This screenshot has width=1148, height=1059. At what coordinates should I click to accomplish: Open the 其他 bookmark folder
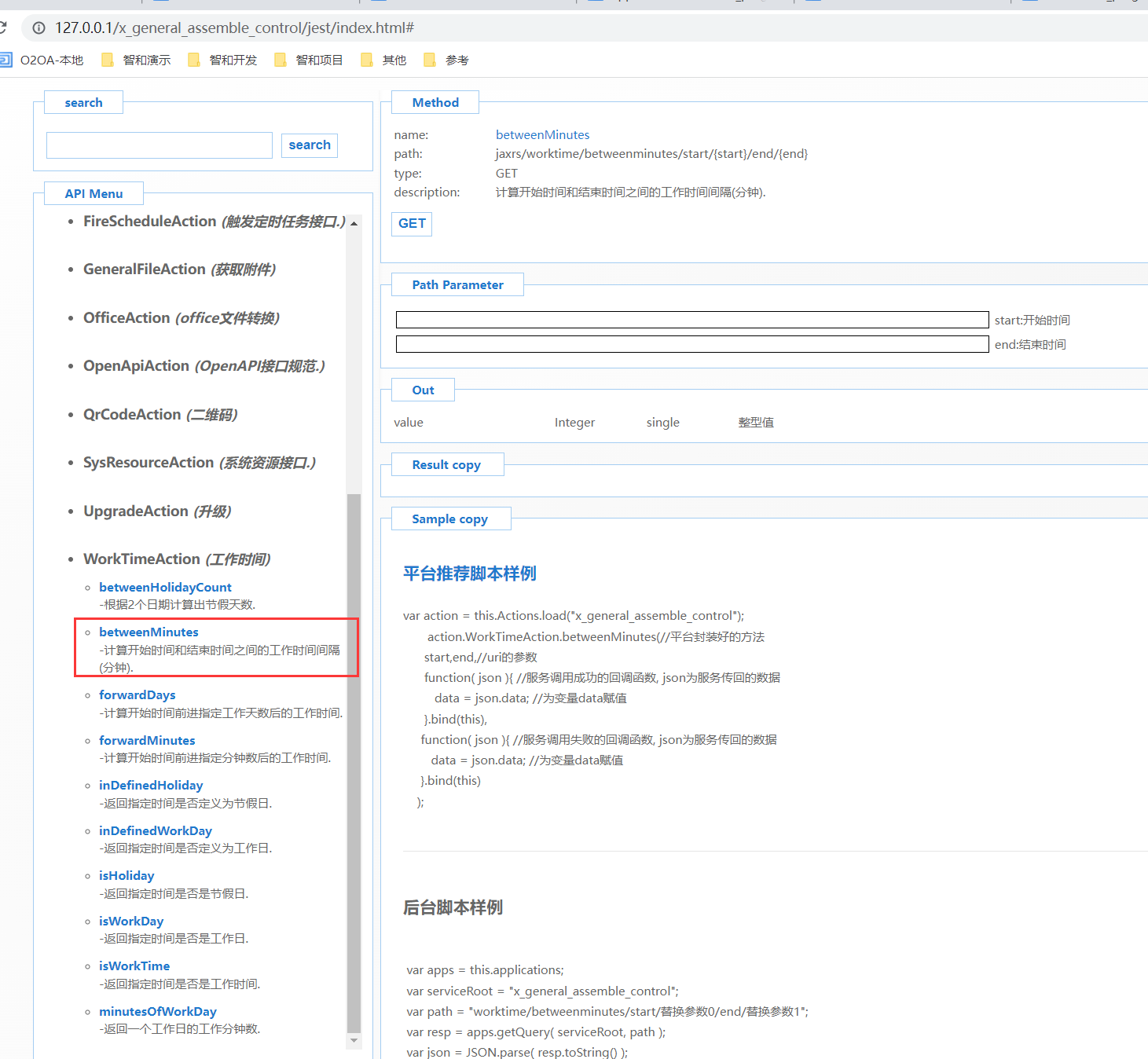coord(383,60)
